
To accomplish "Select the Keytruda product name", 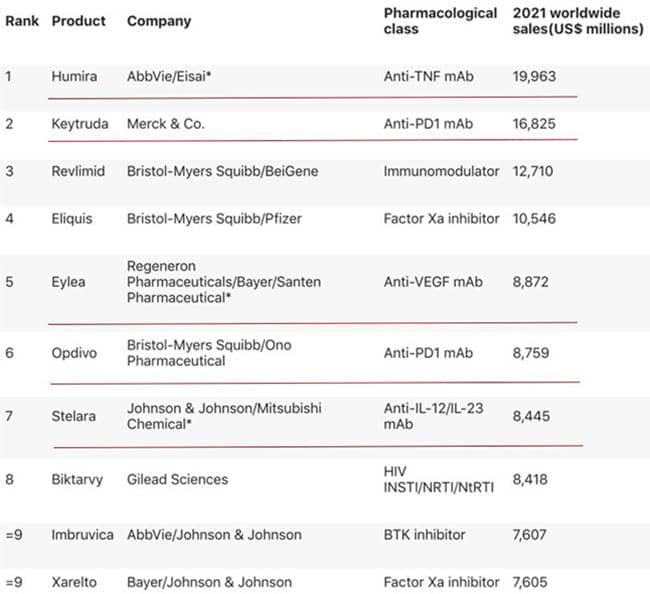I will [80, 124].
